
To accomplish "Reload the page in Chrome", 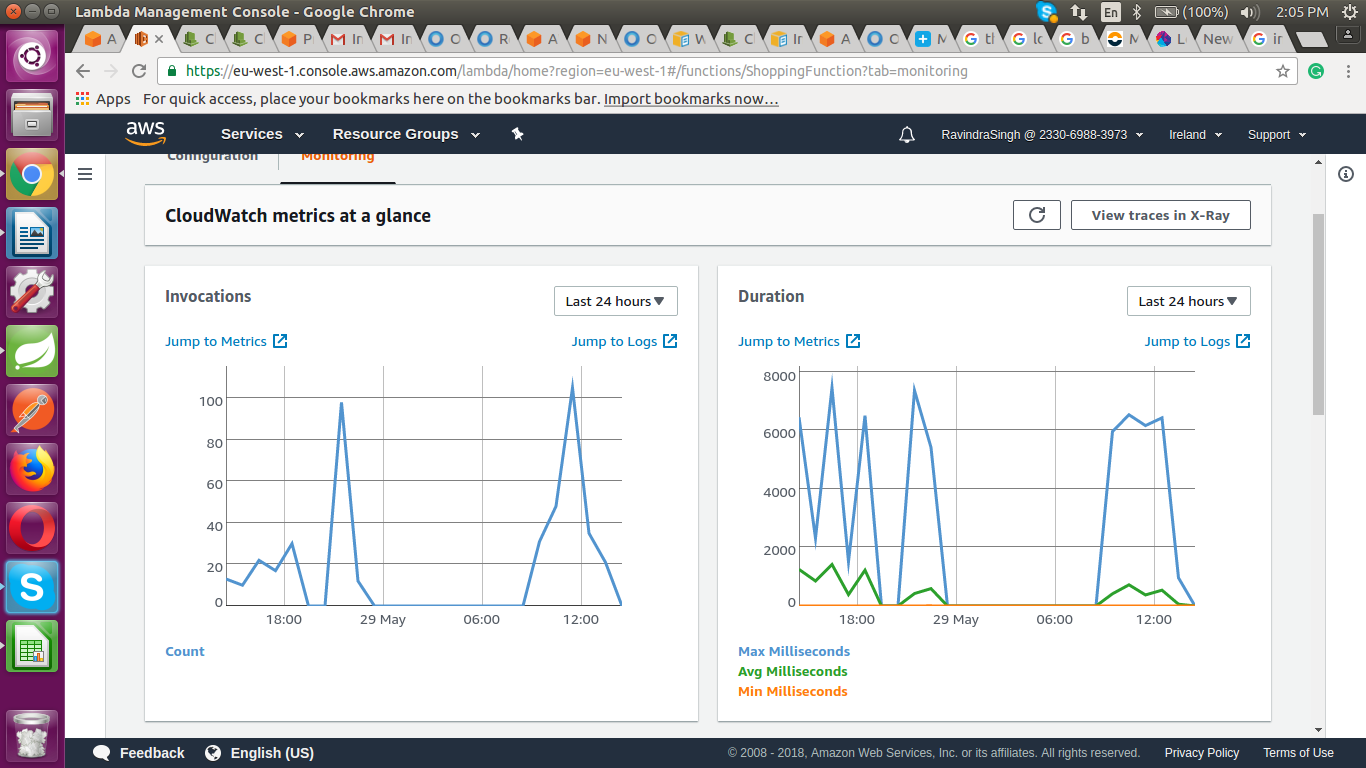I will coord(139,71).
